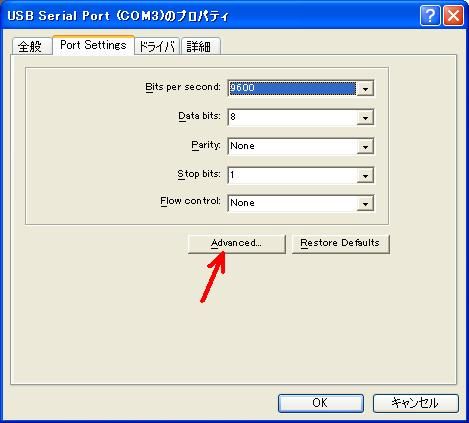
Task: Open the 詳細 tab
Action: point(200,46)
